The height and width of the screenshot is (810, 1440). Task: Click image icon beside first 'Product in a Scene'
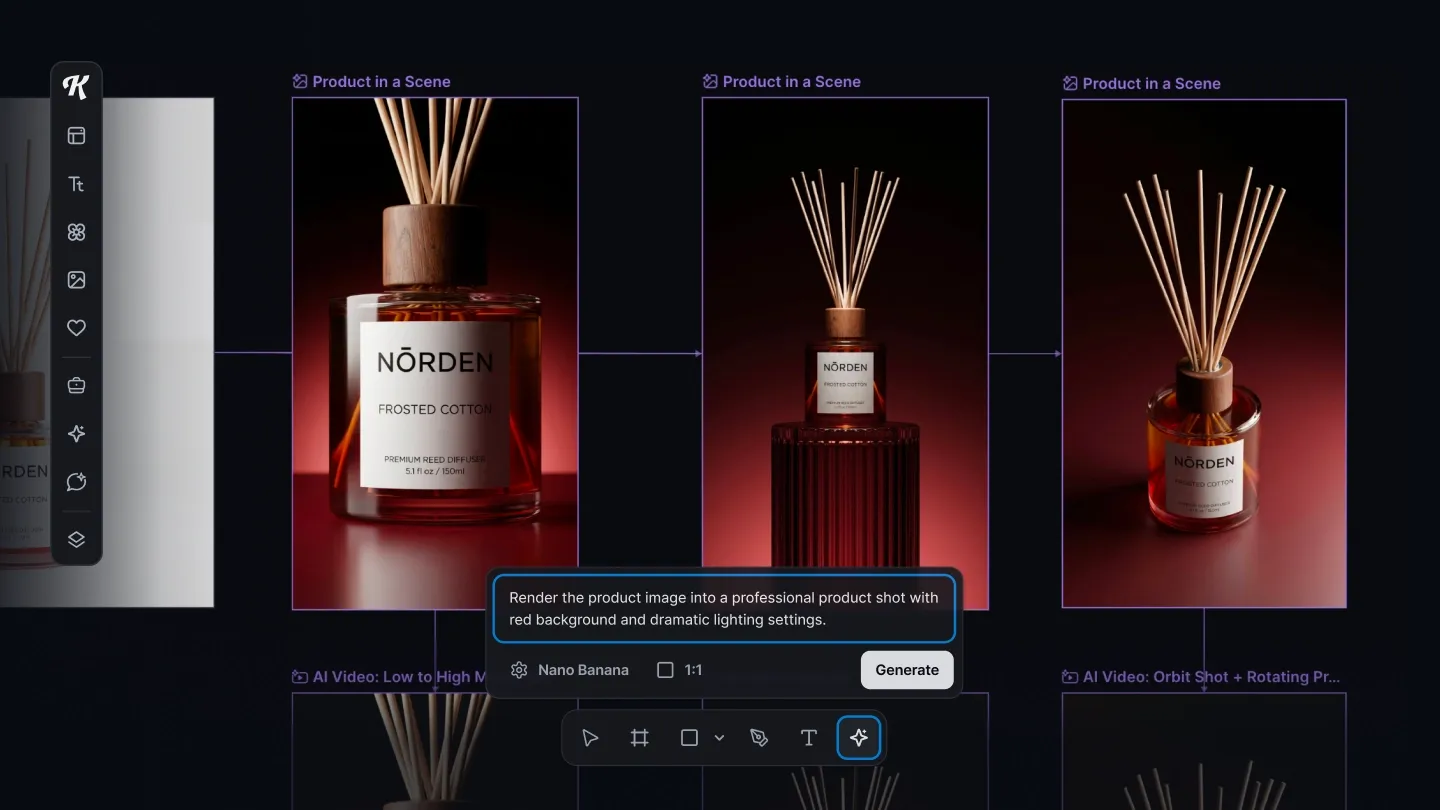point(300,82)
